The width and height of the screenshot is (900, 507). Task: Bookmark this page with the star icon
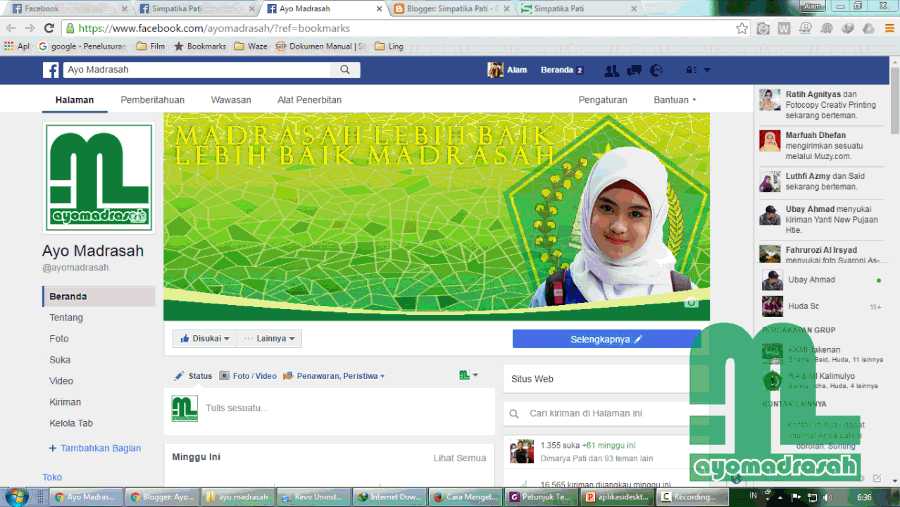[x=742, y=28]
